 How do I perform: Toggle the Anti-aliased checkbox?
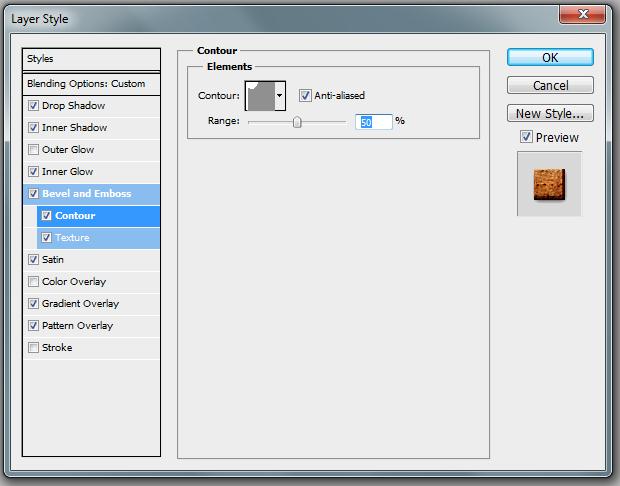(306, 96)
